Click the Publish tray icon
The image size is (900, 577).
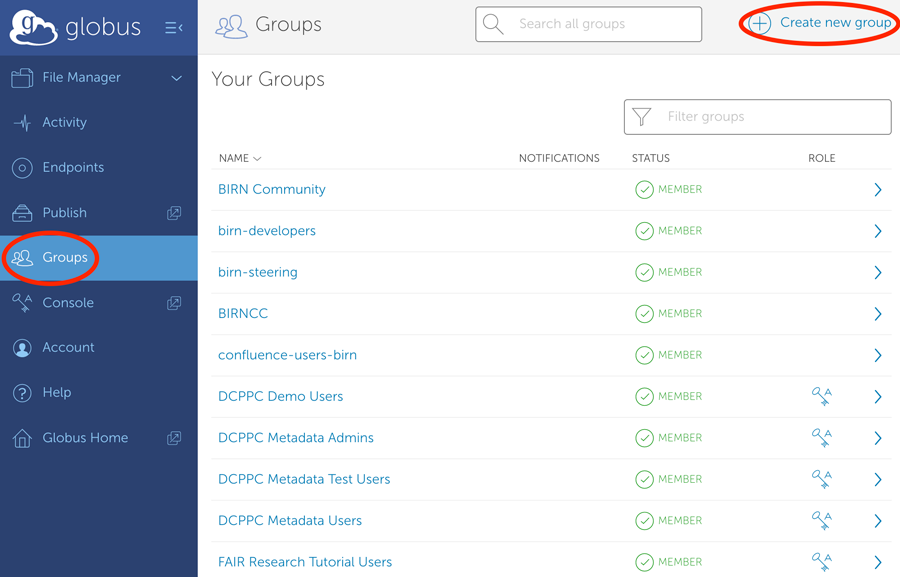22,213
